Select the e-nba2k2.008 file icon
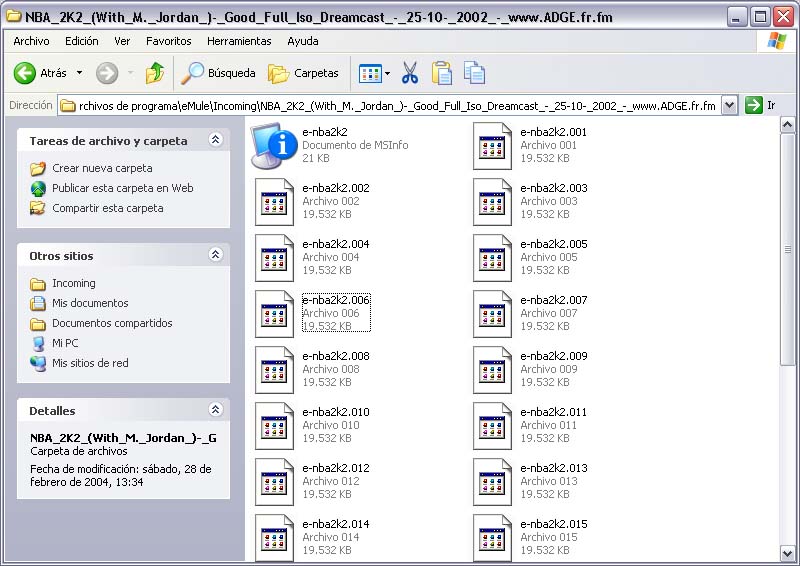The height and width of the screenshot is (566, 800). (x=274, y=370)
